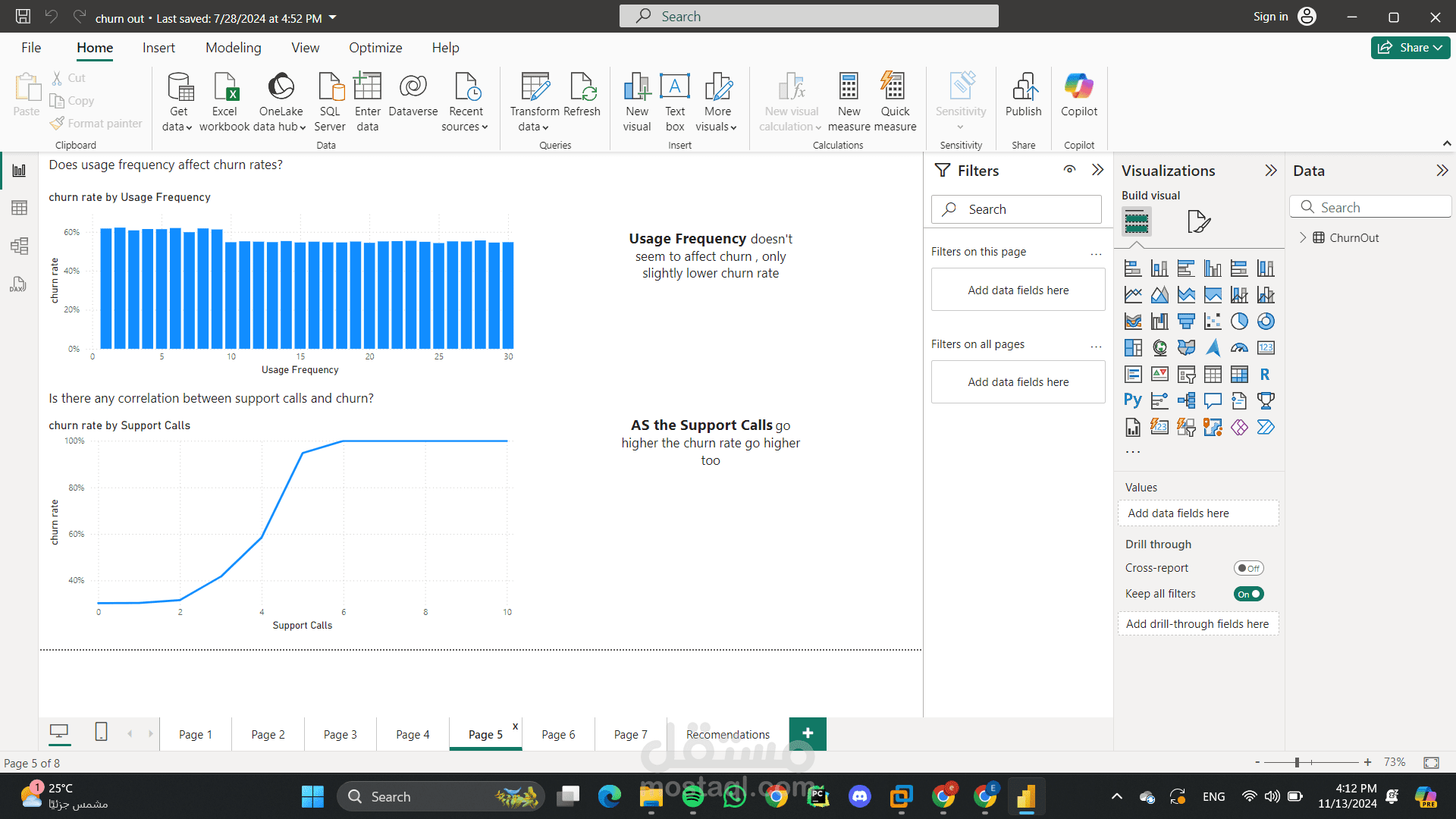The height and width of the screenshot is (819, 1456).
Task: Turn on the Cross-report toggle
Action: click(x=1248, y=568)
